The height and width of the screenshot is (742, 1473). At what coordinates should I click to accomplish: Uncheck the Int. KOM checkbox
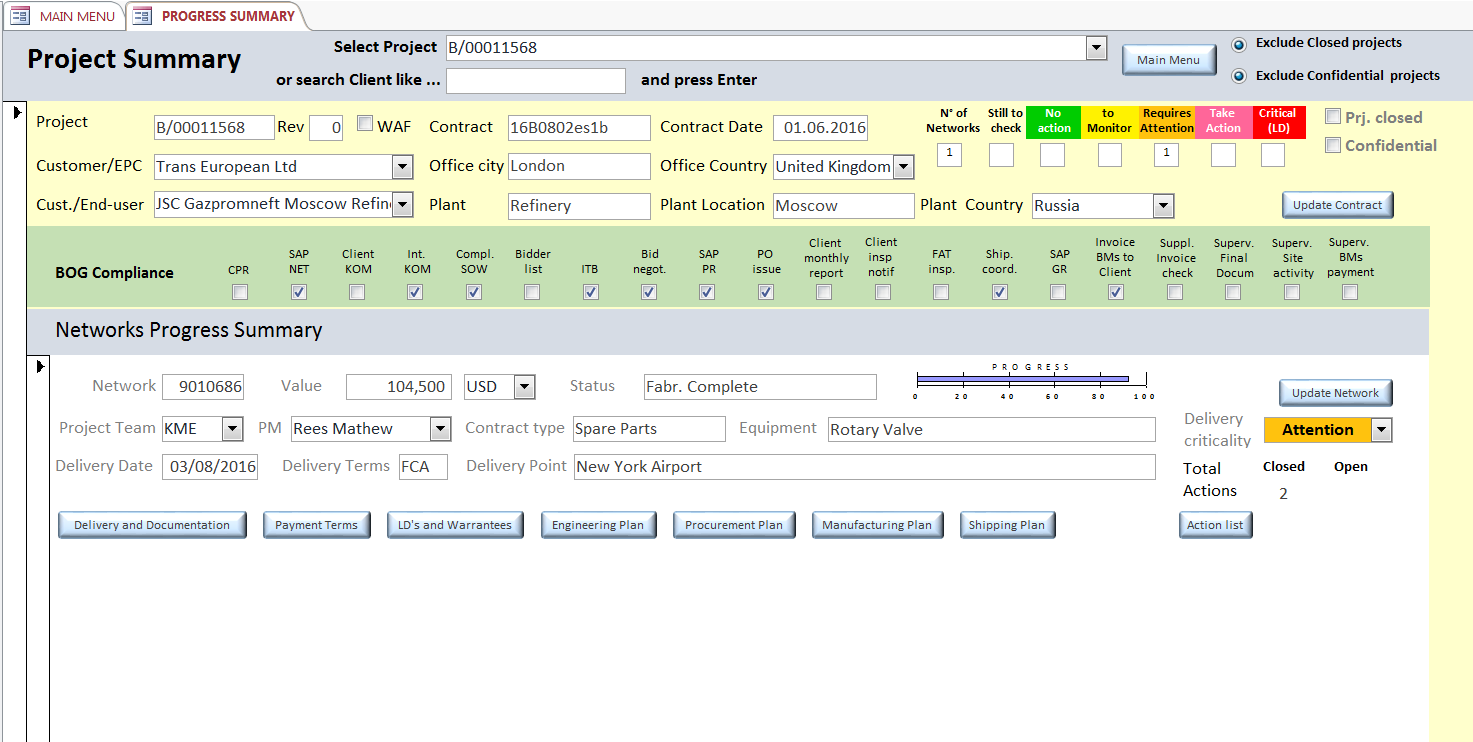coord(415,292)
